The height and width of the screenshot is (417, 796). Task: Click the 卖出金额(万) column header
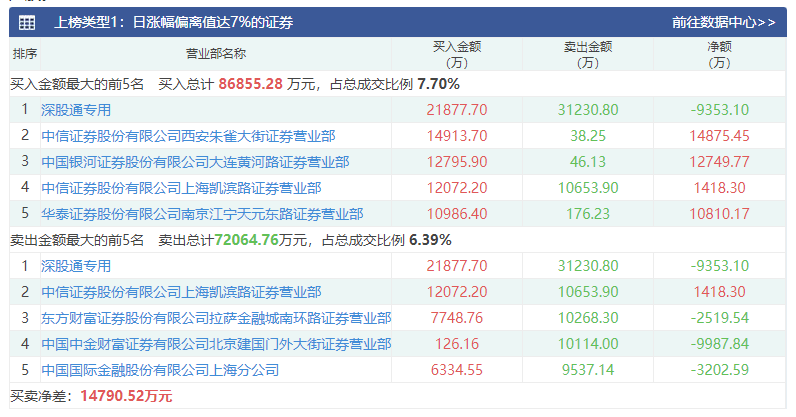[588, 54]
